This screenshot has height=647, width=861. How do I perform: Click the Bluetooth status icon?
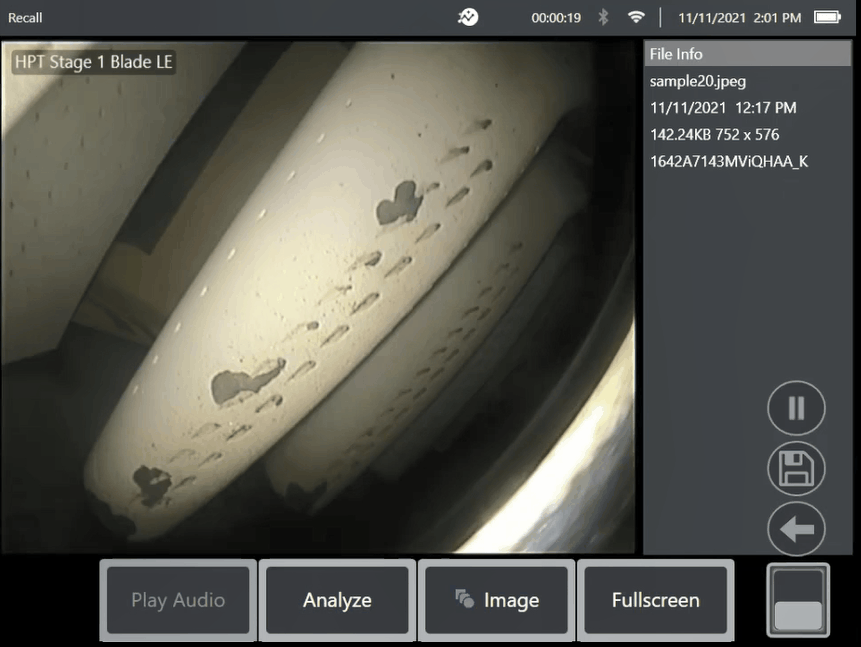pos(603,17)
